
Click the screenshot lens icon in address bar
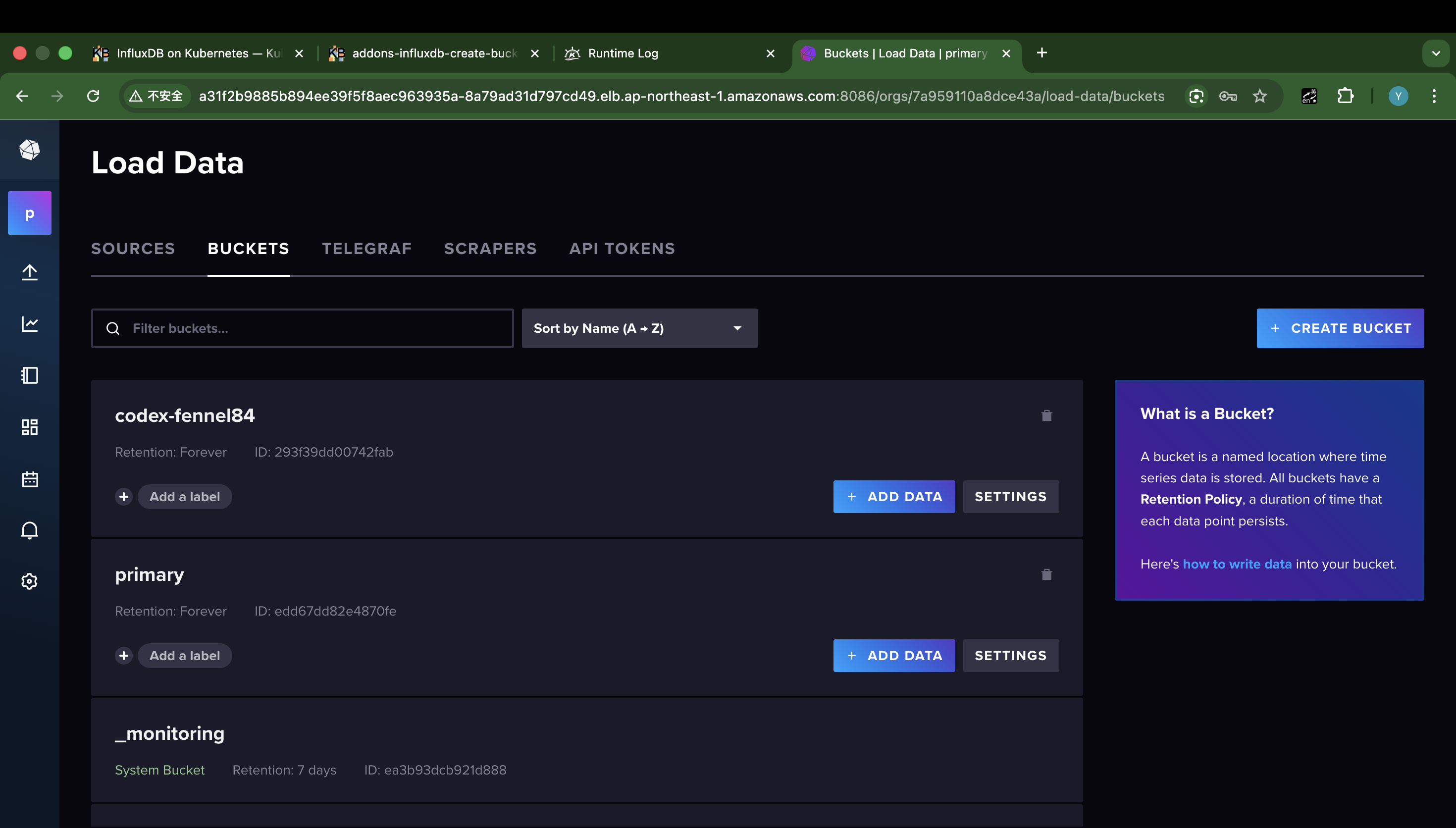[x=1196, y=96]
